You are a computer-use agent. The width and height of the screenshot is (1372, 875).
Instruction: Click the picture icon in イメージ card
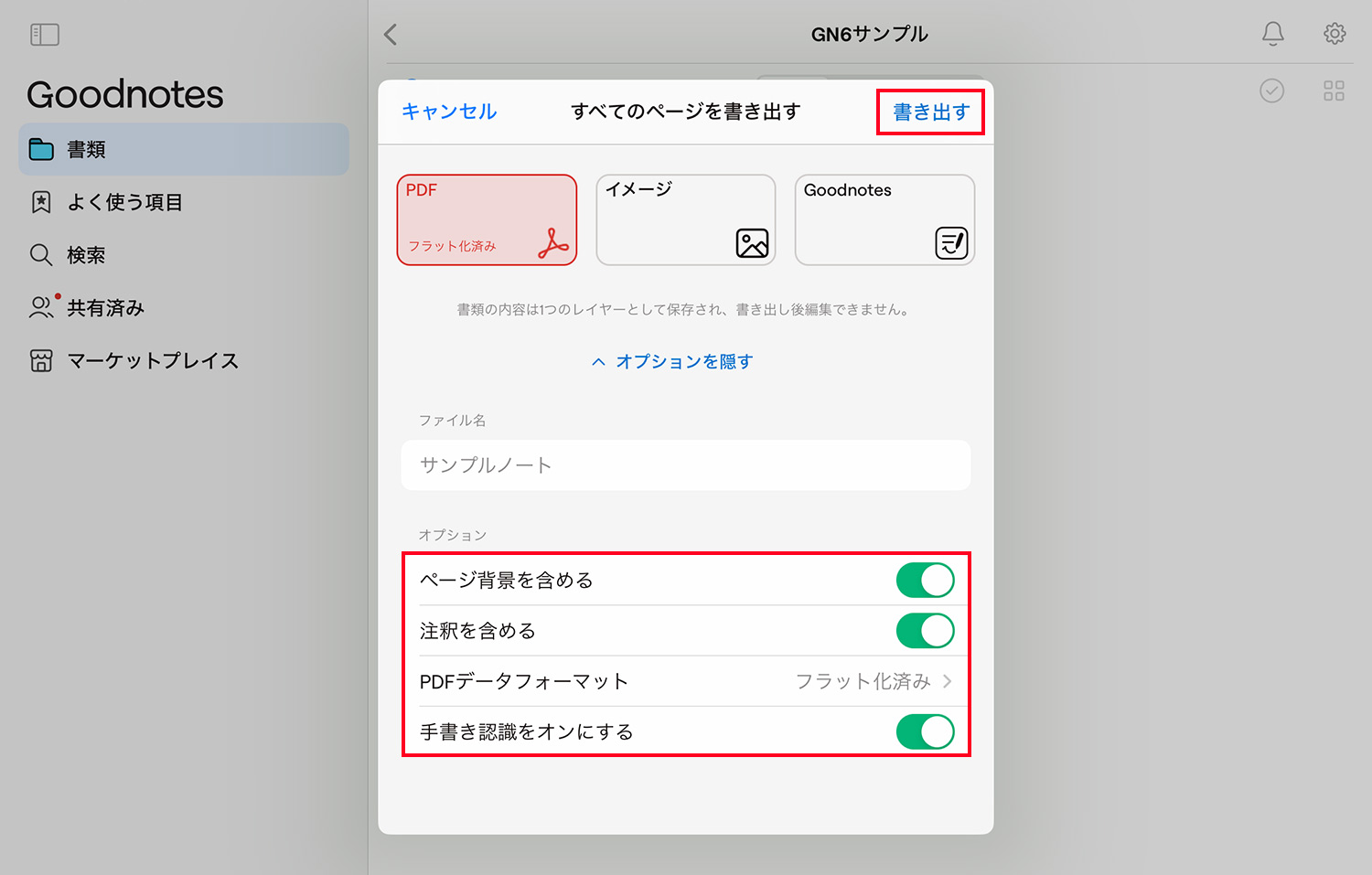click(x=752, y=243)
